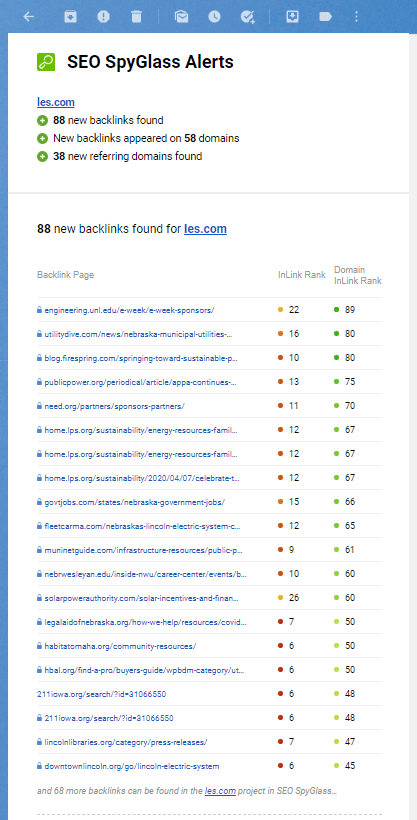Viewport: 417px width, 820px height.
Task: Open the solarpowerauthority.com solar incentives backlink
Action: click(x=142, y=598)
